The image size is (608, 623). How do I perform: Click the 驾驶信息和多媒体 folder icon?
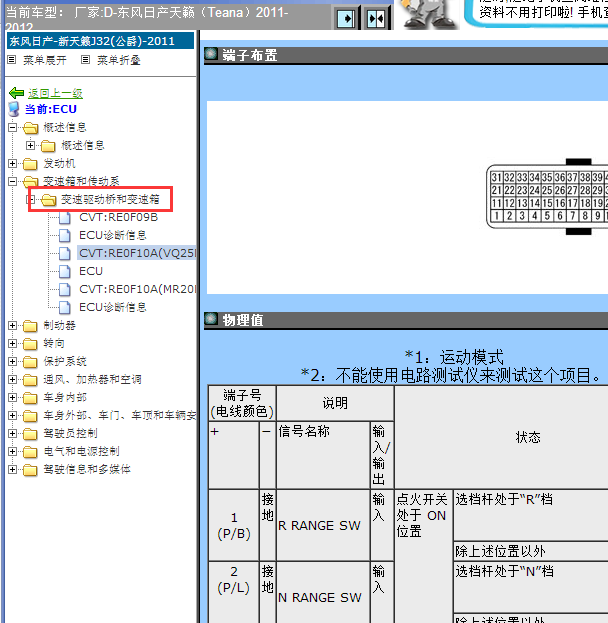pyautogui.click(x=30, y=470)
